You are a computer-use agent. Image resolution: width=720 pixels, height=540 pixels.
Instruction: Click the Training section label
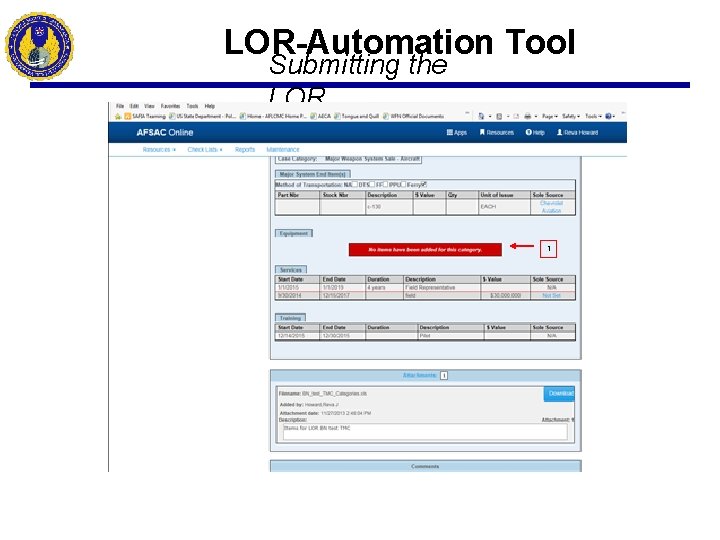(x=290, y=318)
